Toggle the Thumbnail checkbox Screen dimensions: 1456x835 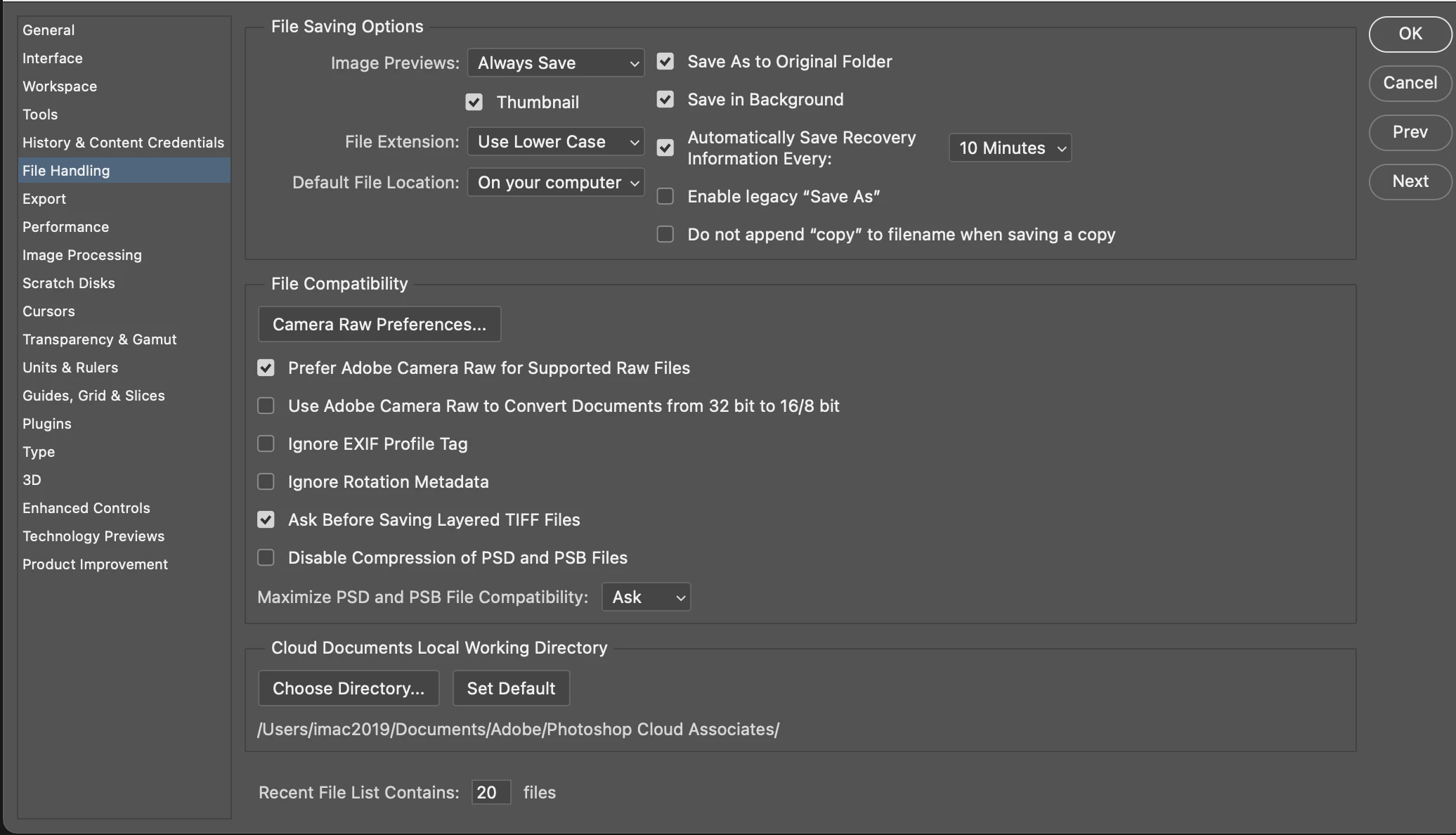(x=474, y=102)
